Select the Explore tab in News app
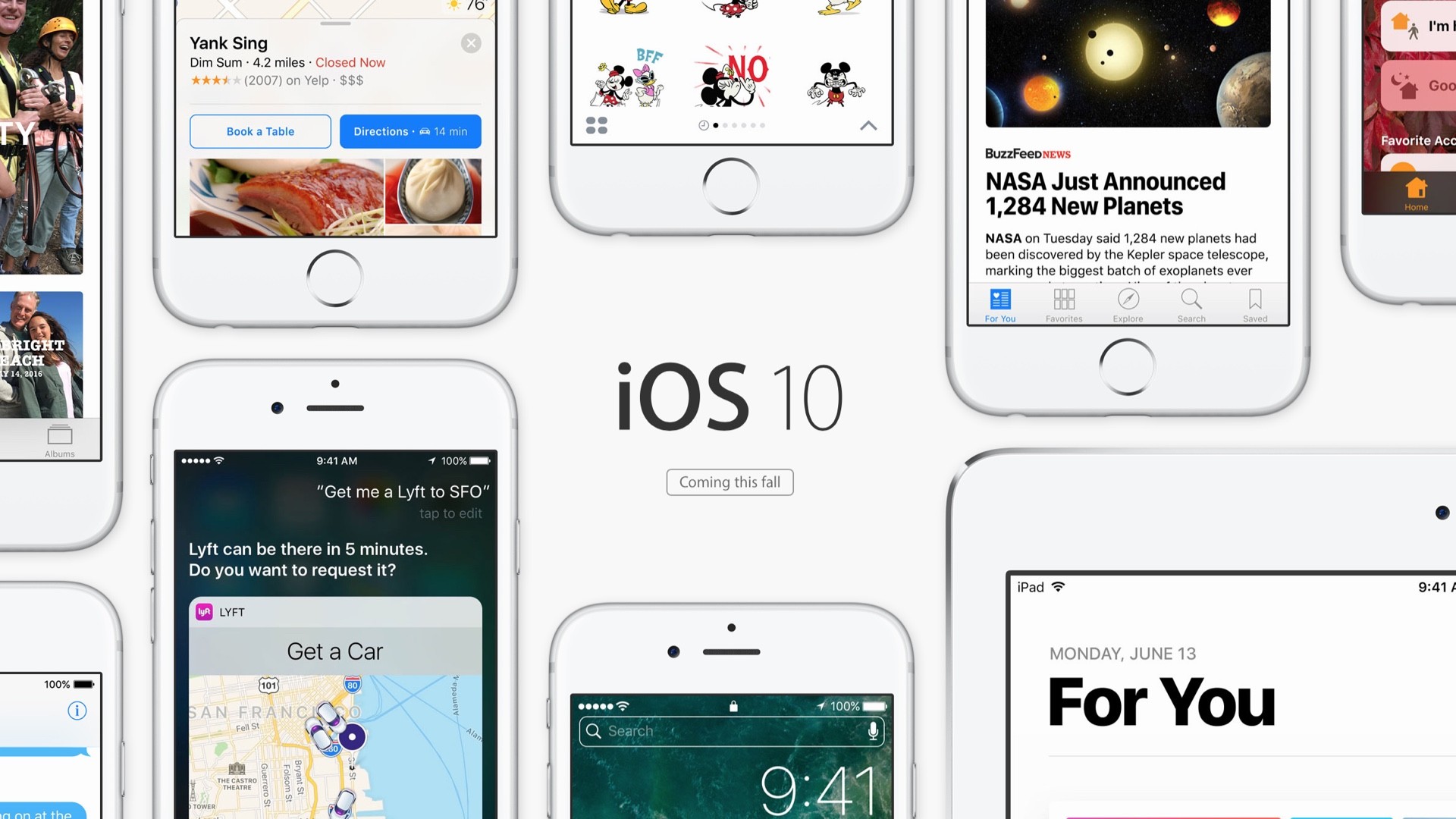This screenshot has height=819, width=1456. coord(1127,305)
